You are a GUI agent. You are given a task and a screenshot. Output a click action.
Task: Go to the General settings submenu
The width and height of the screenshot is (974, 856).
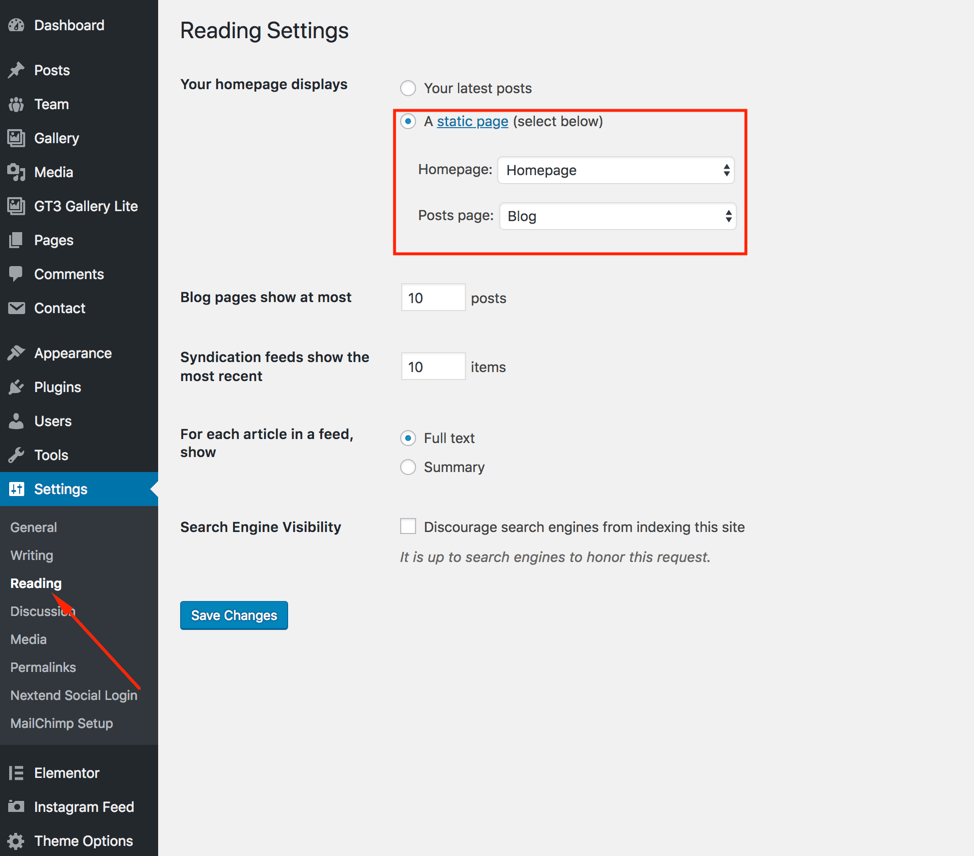coord(34,527)
